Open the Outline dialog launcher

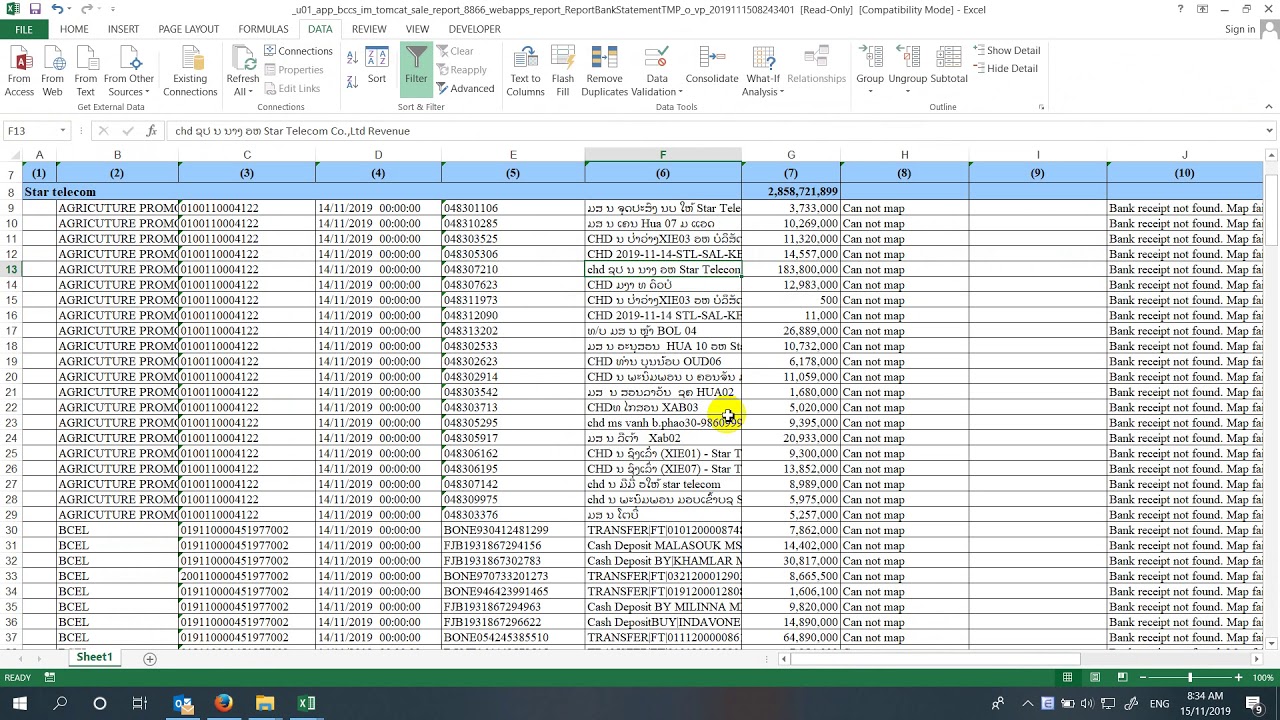1041,107
